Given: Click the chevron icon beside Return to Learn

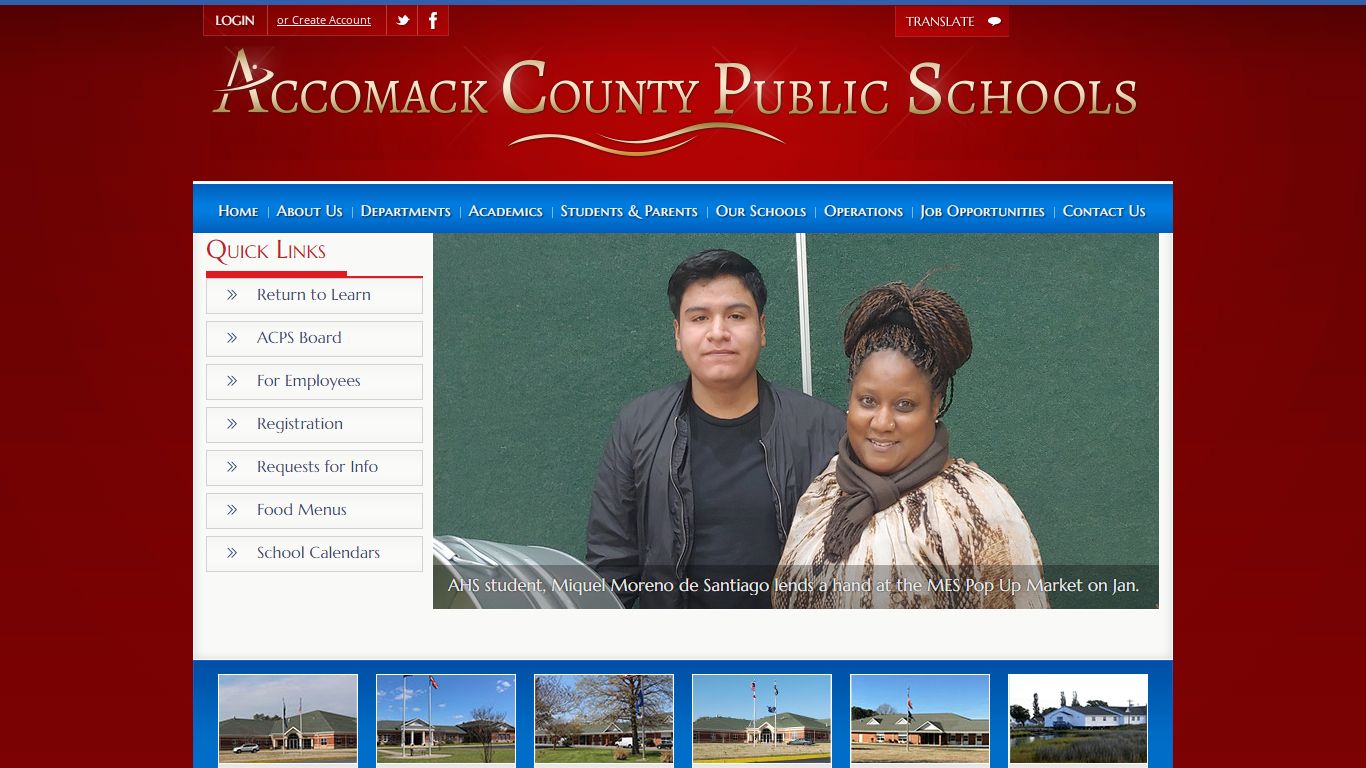Looking at the screenshot, I should click(232, 295).
